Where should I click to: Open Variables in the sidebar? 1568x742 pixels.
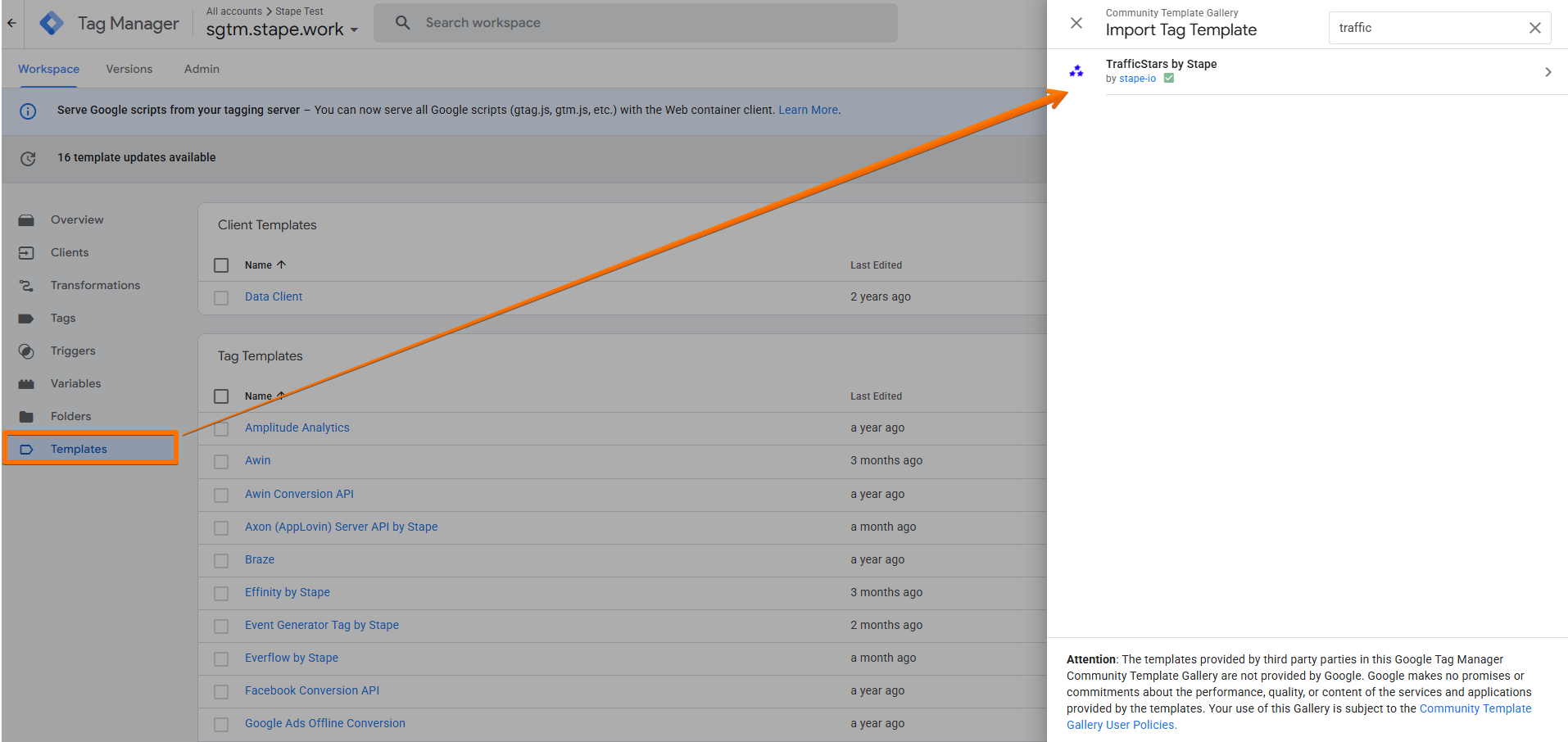pyautogui.click(x=75, y=383)
